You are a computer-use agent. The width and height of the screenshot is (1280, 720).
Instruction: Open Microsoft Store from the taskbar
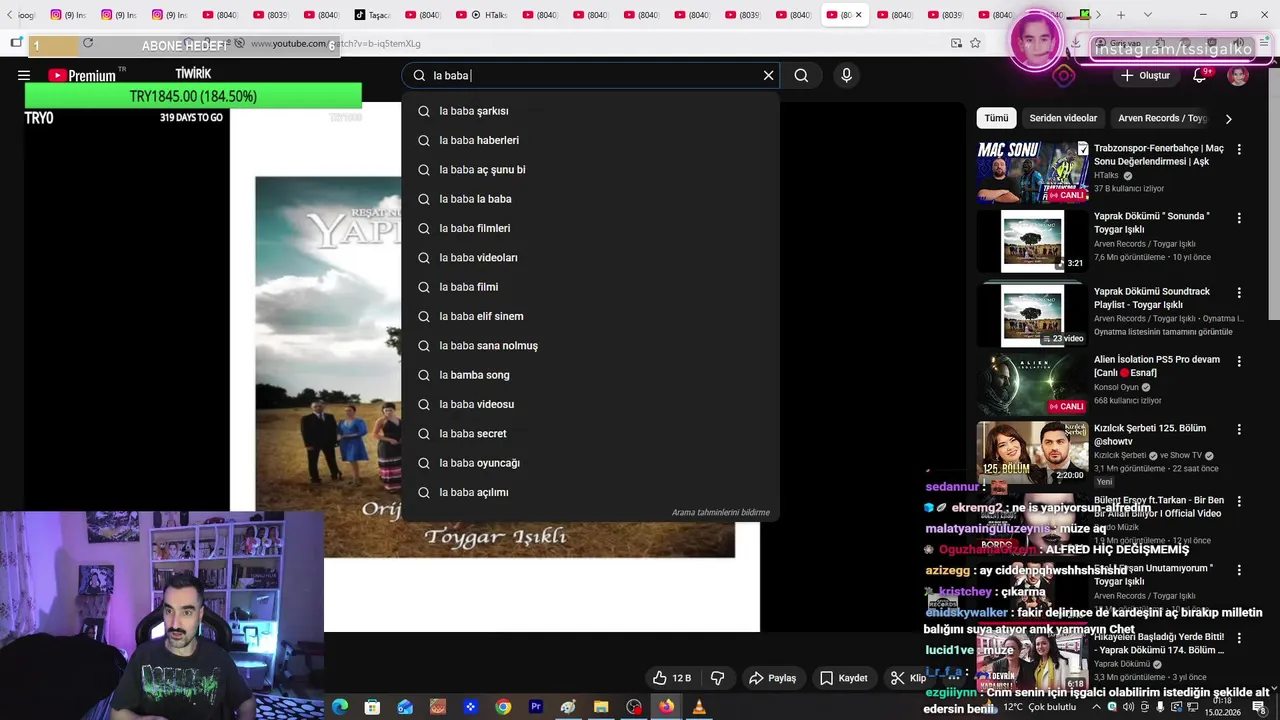(373, 707)
